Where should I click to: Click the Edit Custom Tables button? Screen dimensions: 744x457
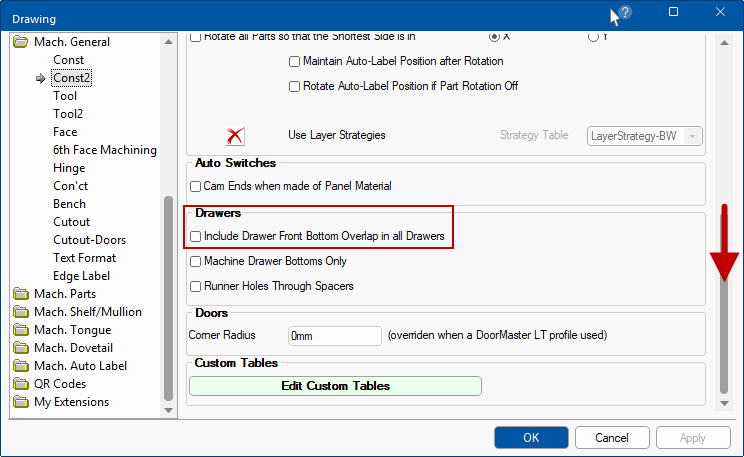(x=335, y=386)
